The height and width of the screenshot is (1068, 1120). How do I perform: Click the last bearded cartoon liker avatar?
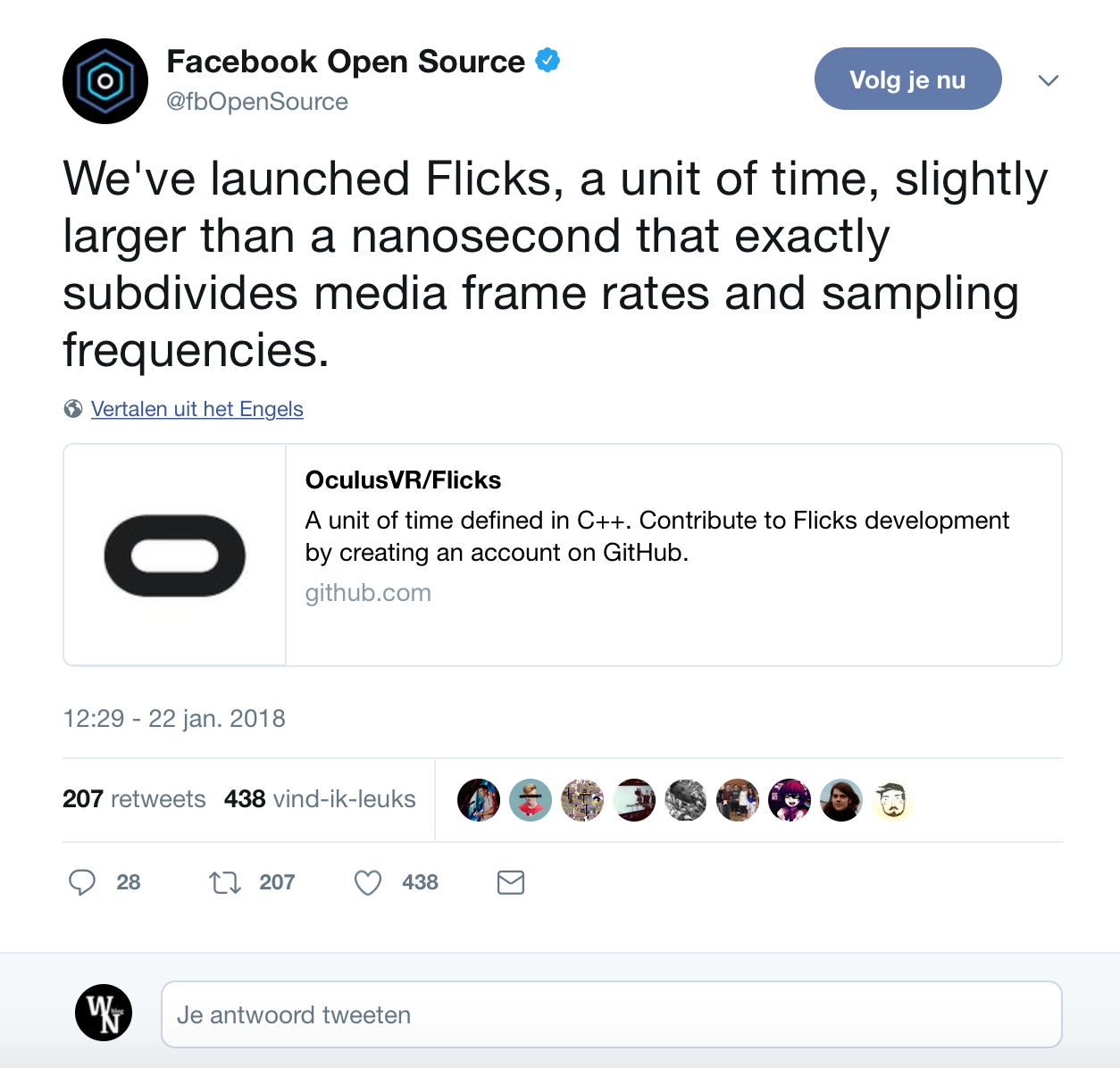click(x=892, y=799)
